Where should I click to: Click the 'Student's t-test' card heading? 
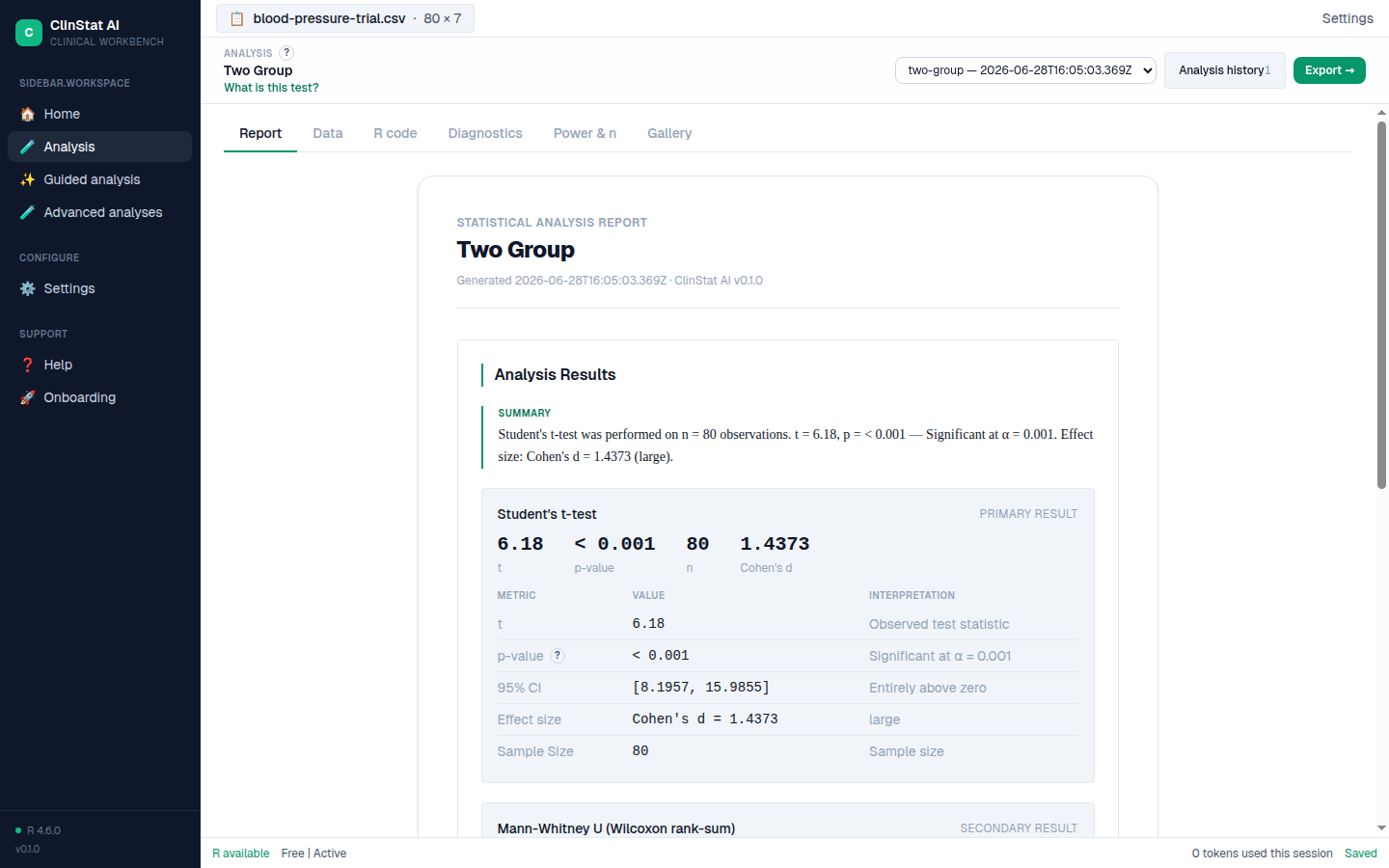pos(547,514)
